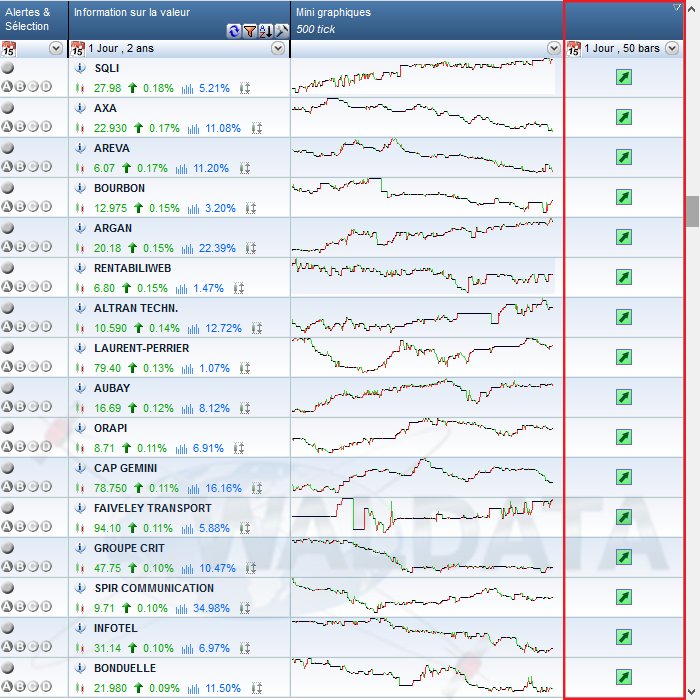700x700 pixels.
Task: Toggle selection B for the AUBAY row
Action: (20, 406)
